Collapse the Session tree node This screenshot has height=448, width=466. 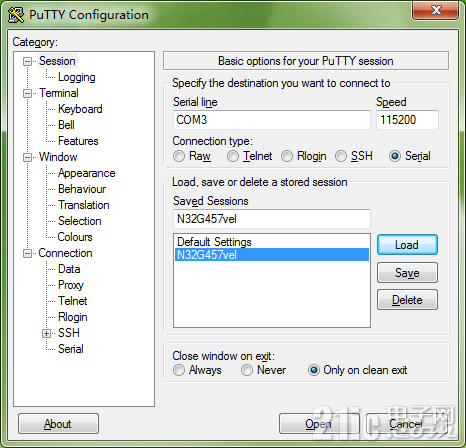tap(27, 62)
